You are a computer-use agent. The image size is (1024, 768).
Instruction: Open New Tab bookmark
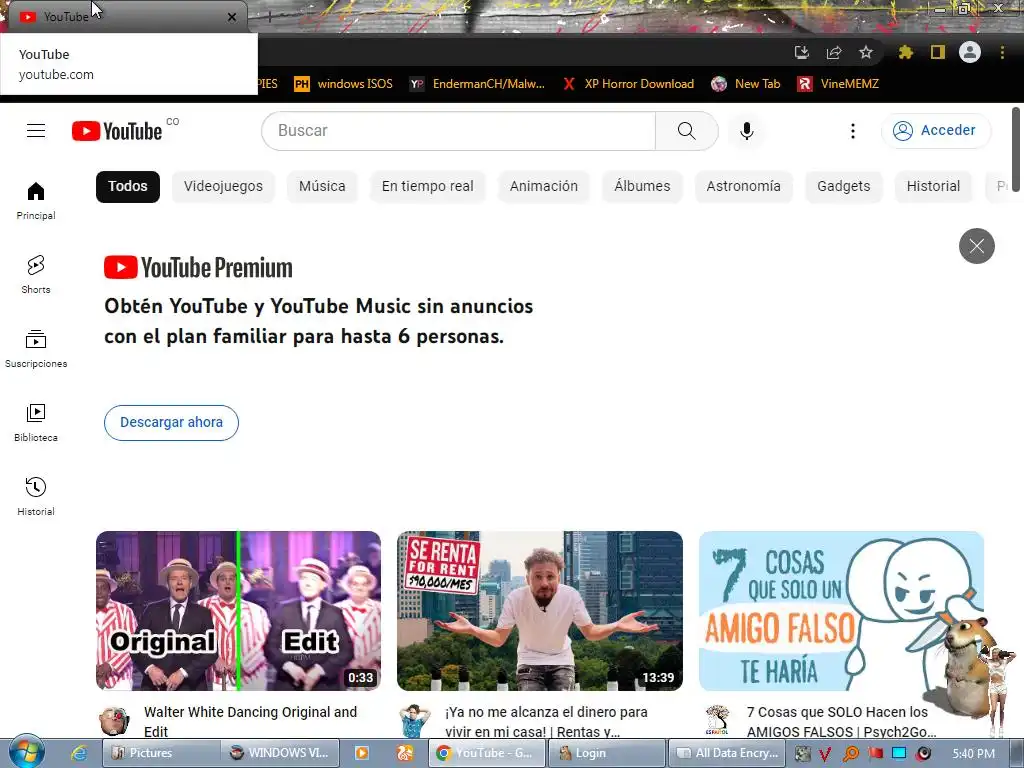tap(746, 84)
